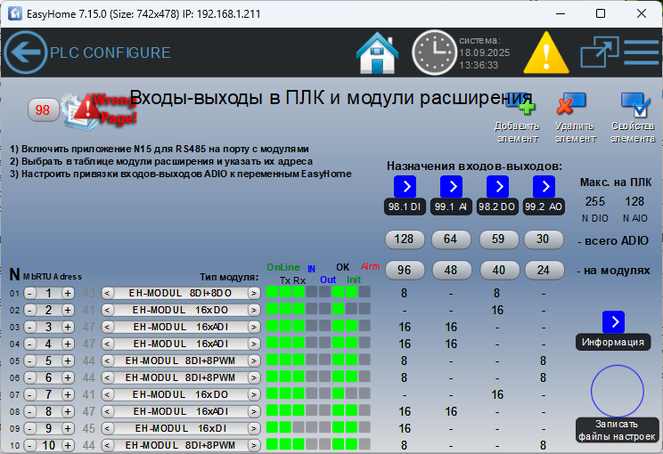
Task: Click the 'Добавить элемент' add icon
Action: [x=517, y=106]
